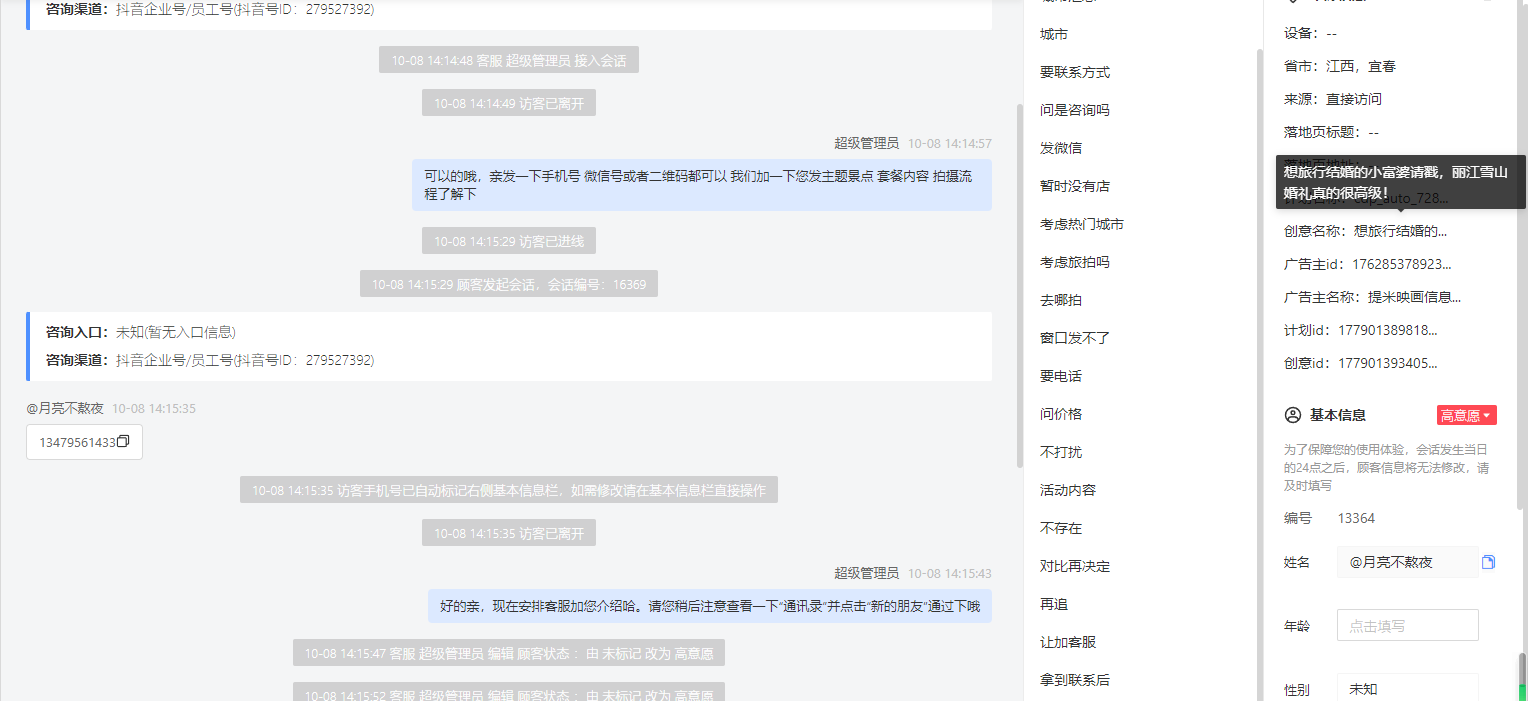Select the 发微信 quick reply

coord(1061,148)
